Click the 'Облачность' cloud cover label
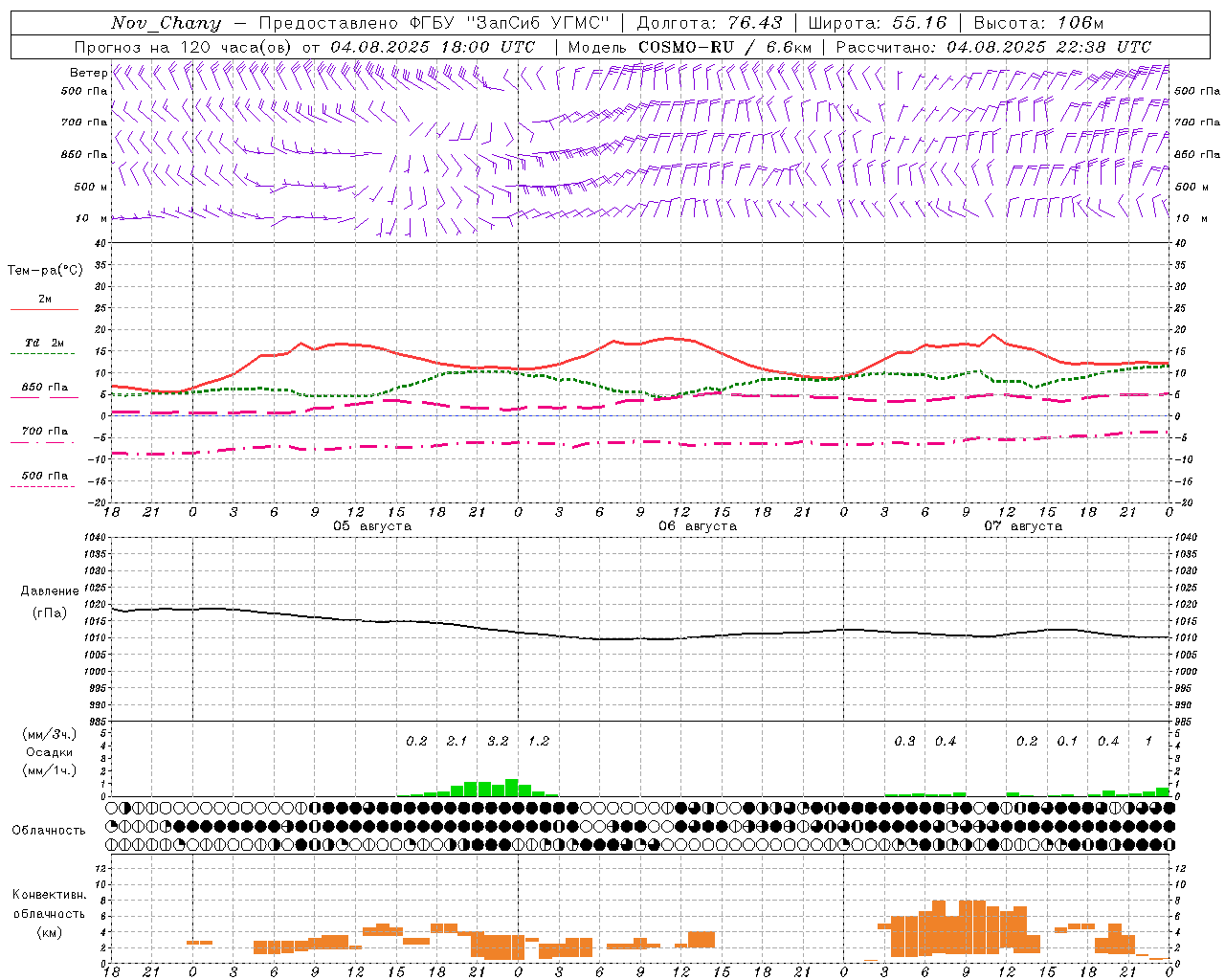The width and height of the screenshot is (1225, 980). pos(49,830)
